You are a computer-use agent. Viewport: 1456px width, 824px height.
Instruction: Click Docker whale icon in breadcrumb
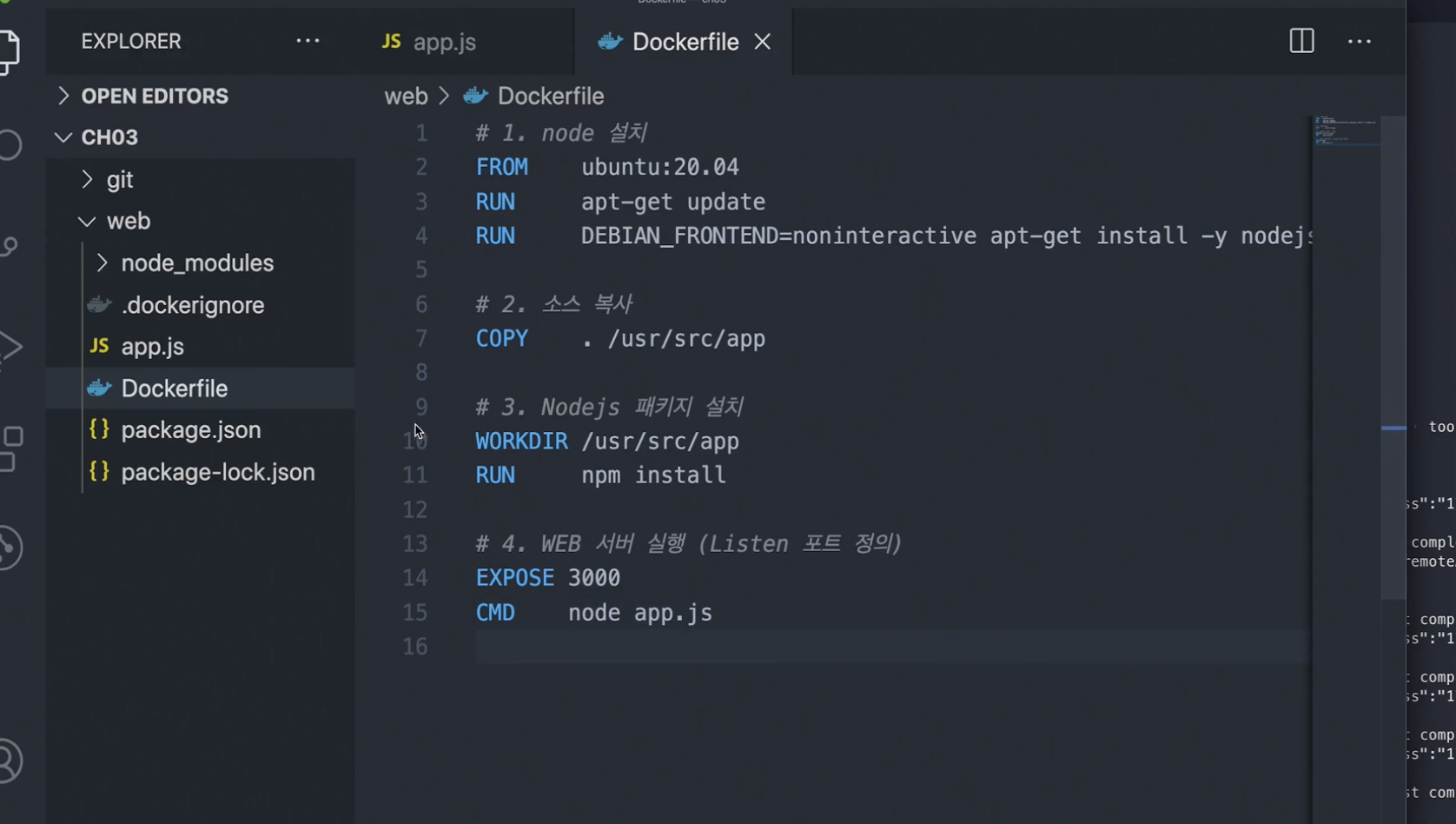pyautogui.click(x=475, y=96)
